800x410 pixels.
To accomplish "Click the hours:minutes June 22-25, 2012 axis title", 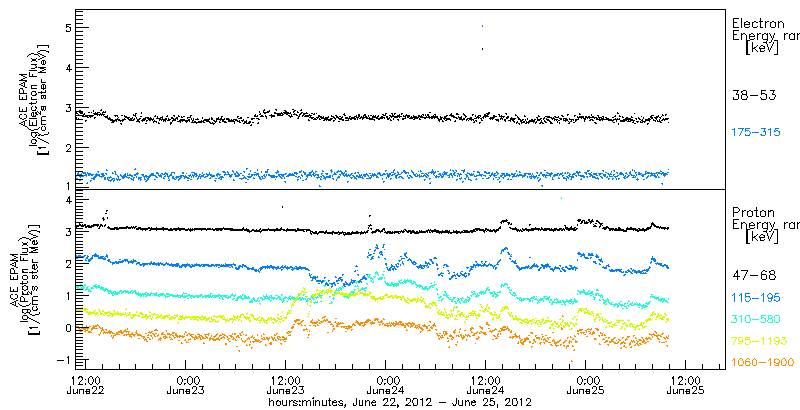I will [x=401, y=402].
